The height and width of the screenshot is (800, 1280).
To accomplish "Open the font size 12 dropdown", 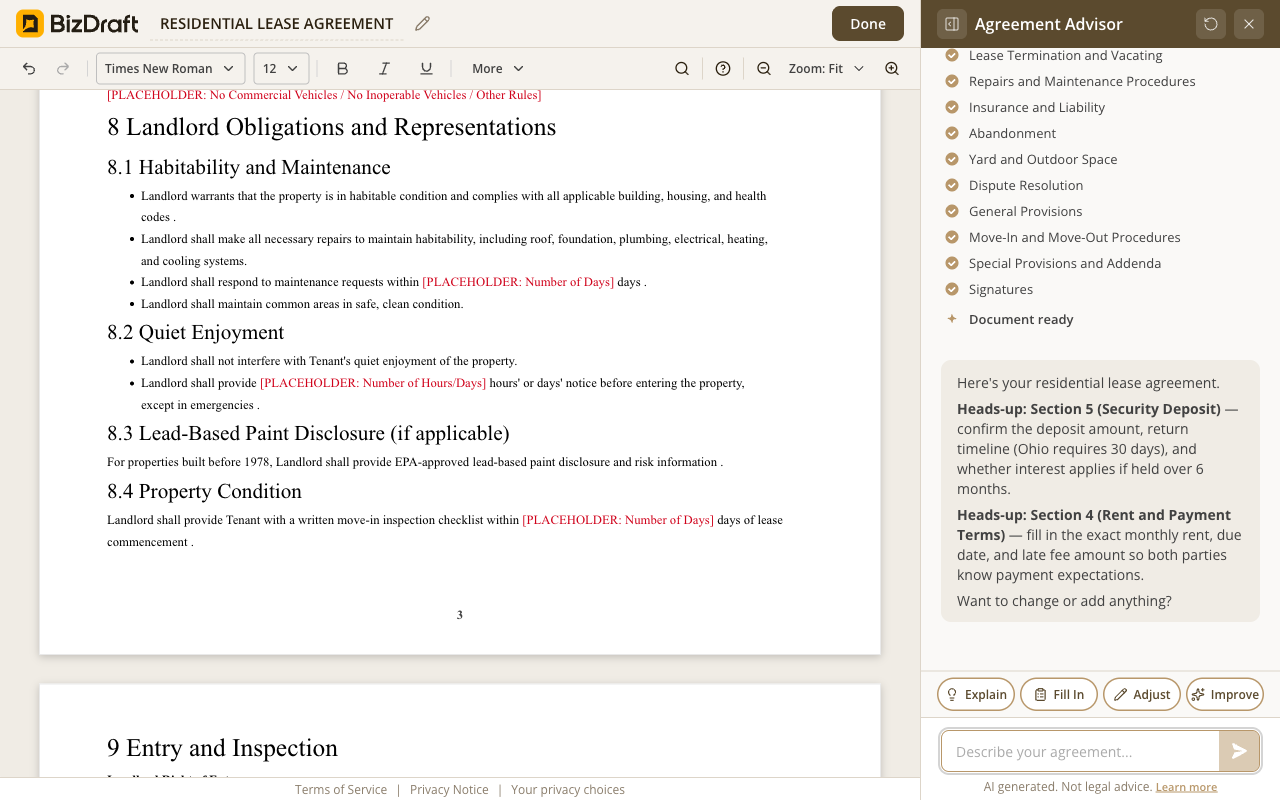I will click(281, 68).
